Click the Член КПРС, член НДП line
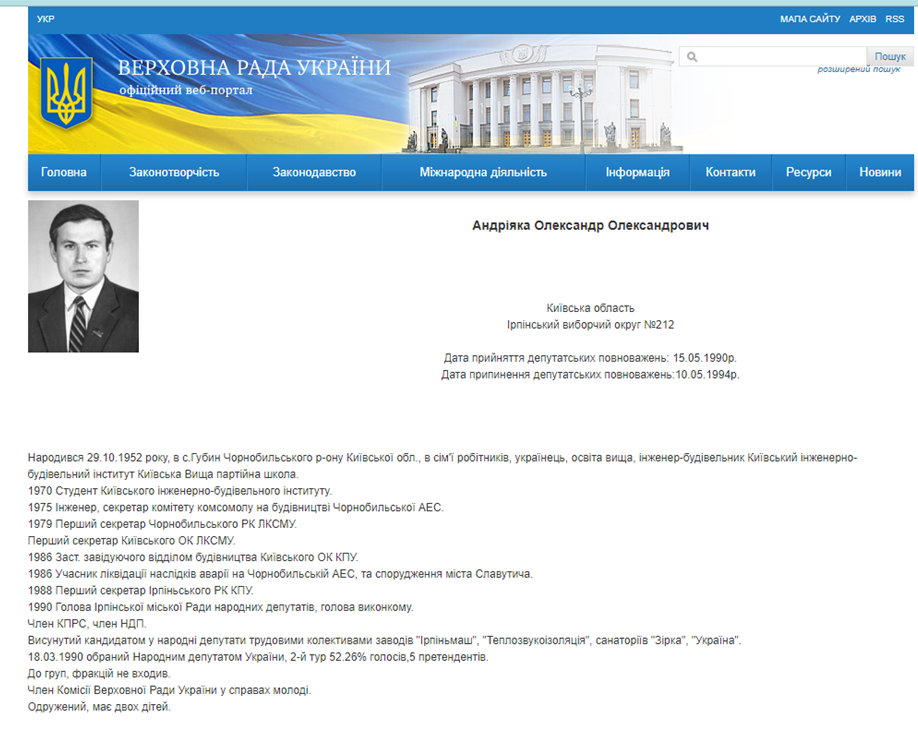This screenshot has height=735, width=918. [87, 624]
